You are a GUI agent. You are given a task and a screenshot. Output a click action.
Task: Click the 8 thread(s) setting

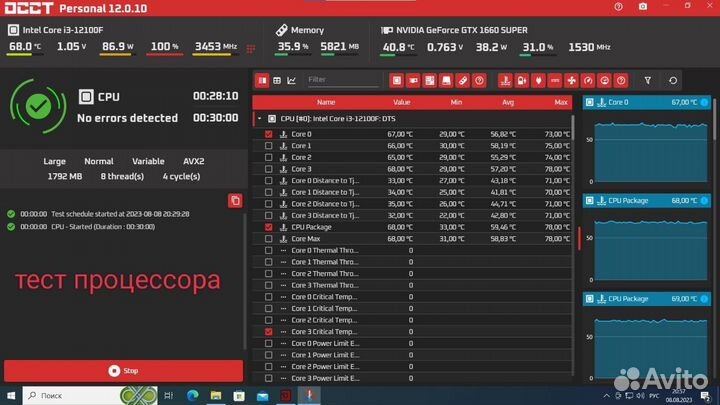tap(122, 176)
